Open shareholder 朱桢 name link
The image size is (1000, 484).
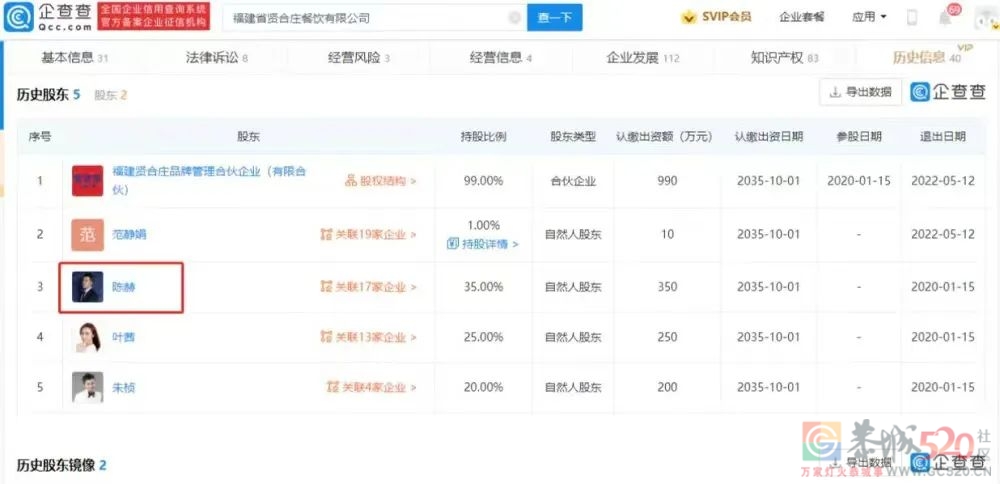click(124, 388)
